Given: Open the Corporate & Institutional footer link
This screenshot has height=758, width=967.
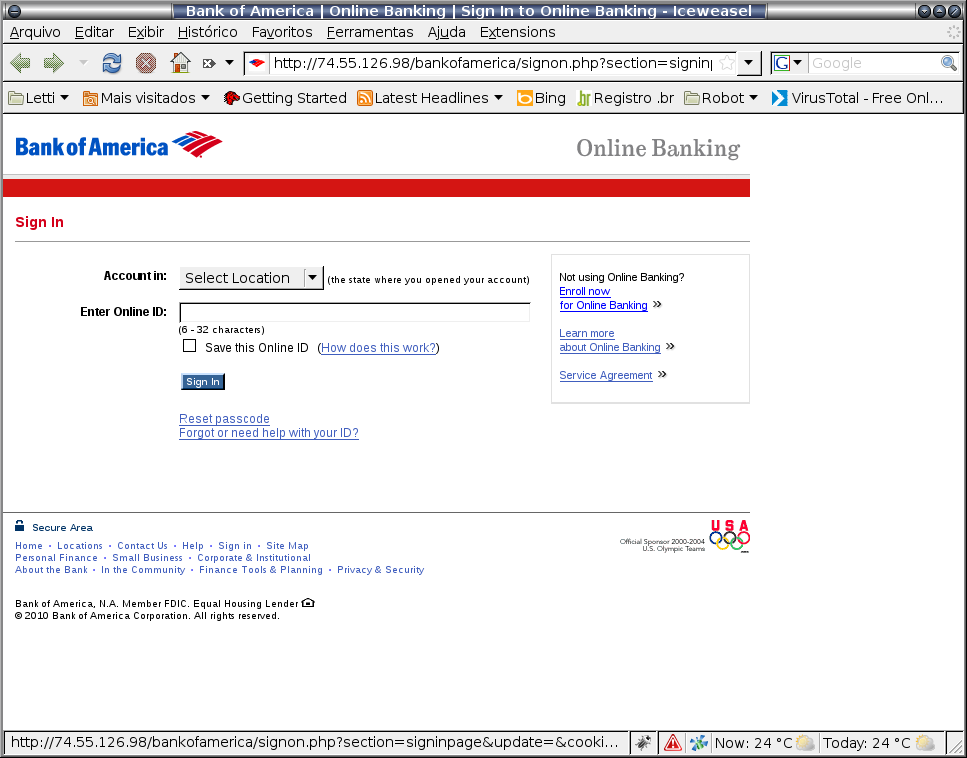Looking at the screenshot, I should 254,558.
